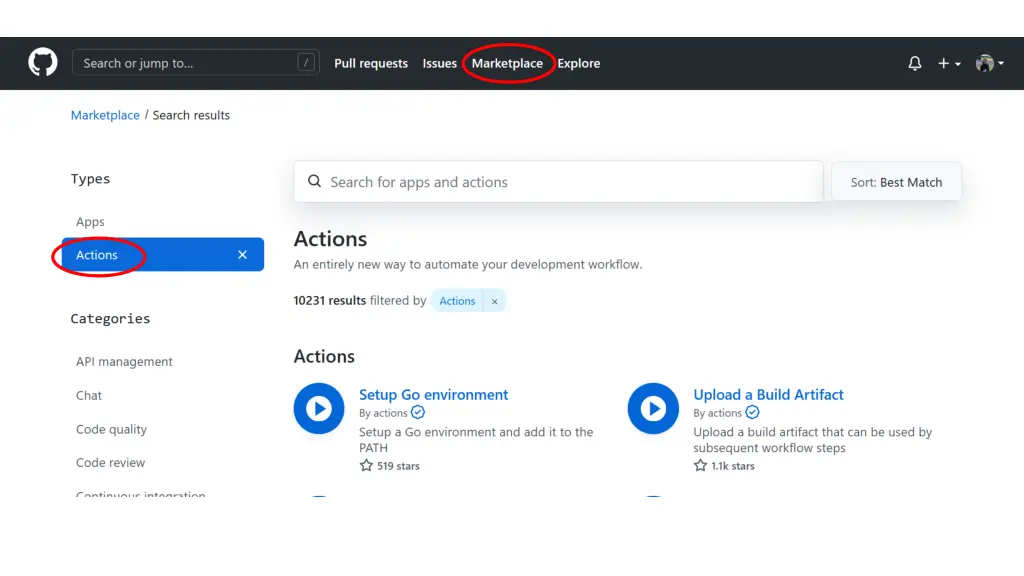Select the Apps type filter
Image resolution: width=1024 pixels, height=576 pixels.
(90, 221)
